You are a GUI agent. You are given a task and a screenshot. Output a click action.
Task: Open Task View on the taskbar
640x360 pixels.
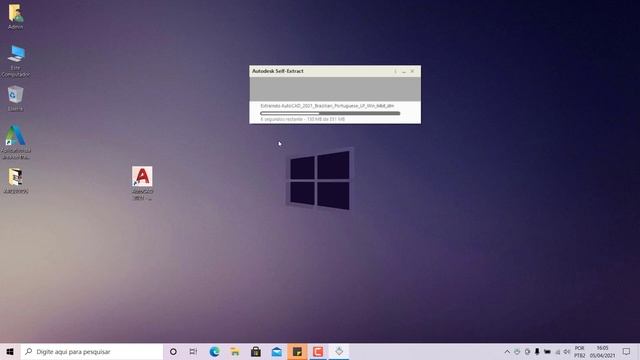[x=193, y=351]
